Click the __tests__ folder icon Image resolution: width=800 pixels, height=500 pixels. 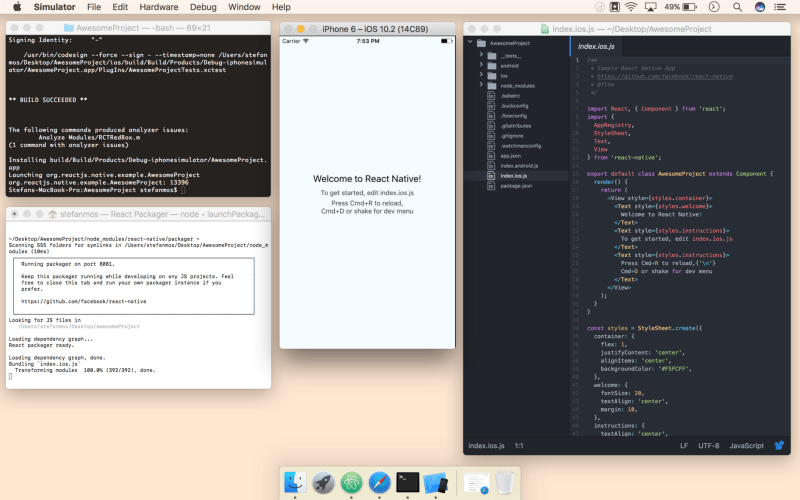tap(492, 56)
